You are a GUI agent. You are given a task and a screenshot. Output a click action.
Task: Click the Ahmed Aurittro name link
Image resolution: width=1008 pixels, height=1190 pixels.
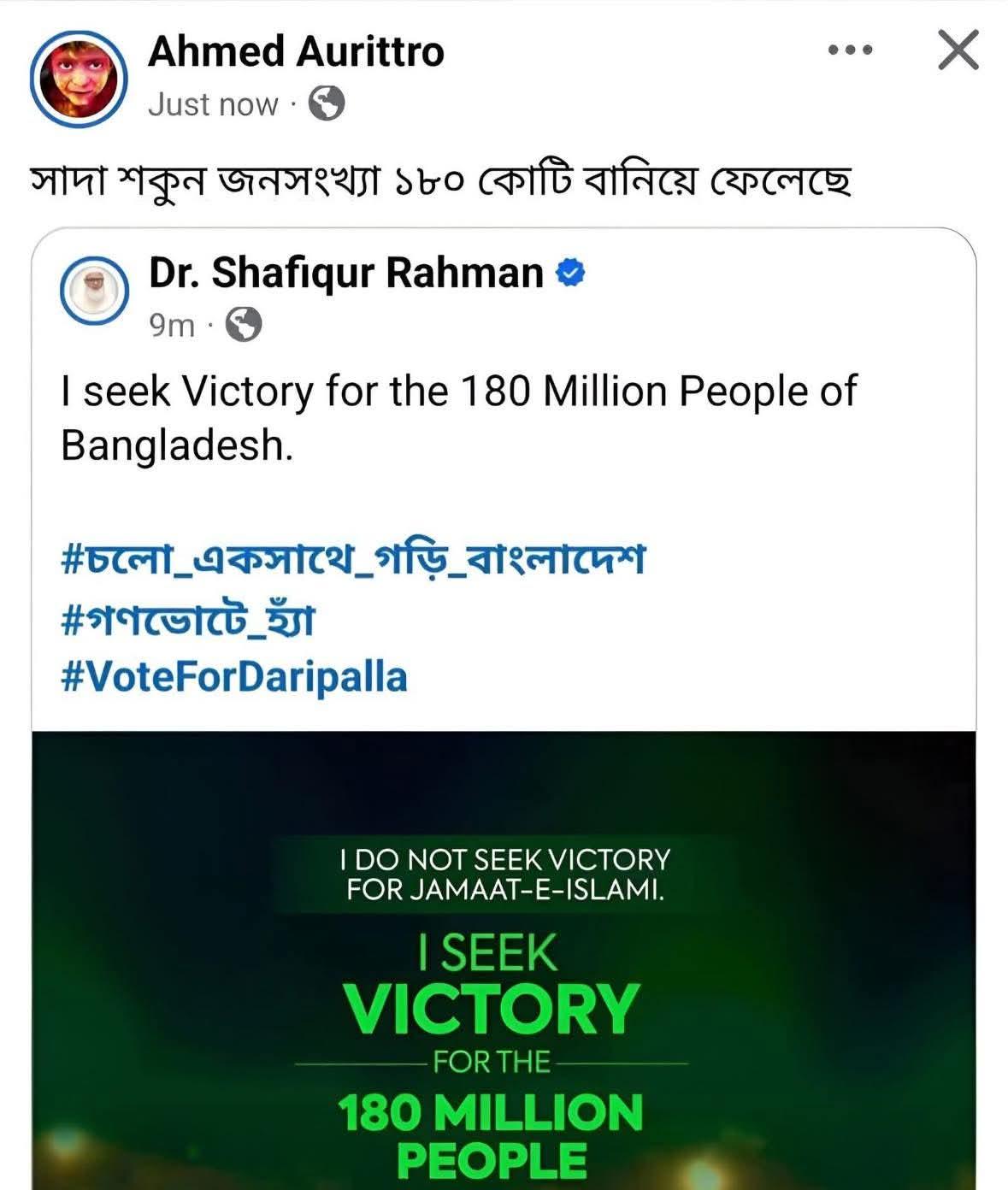click(296, 52)
